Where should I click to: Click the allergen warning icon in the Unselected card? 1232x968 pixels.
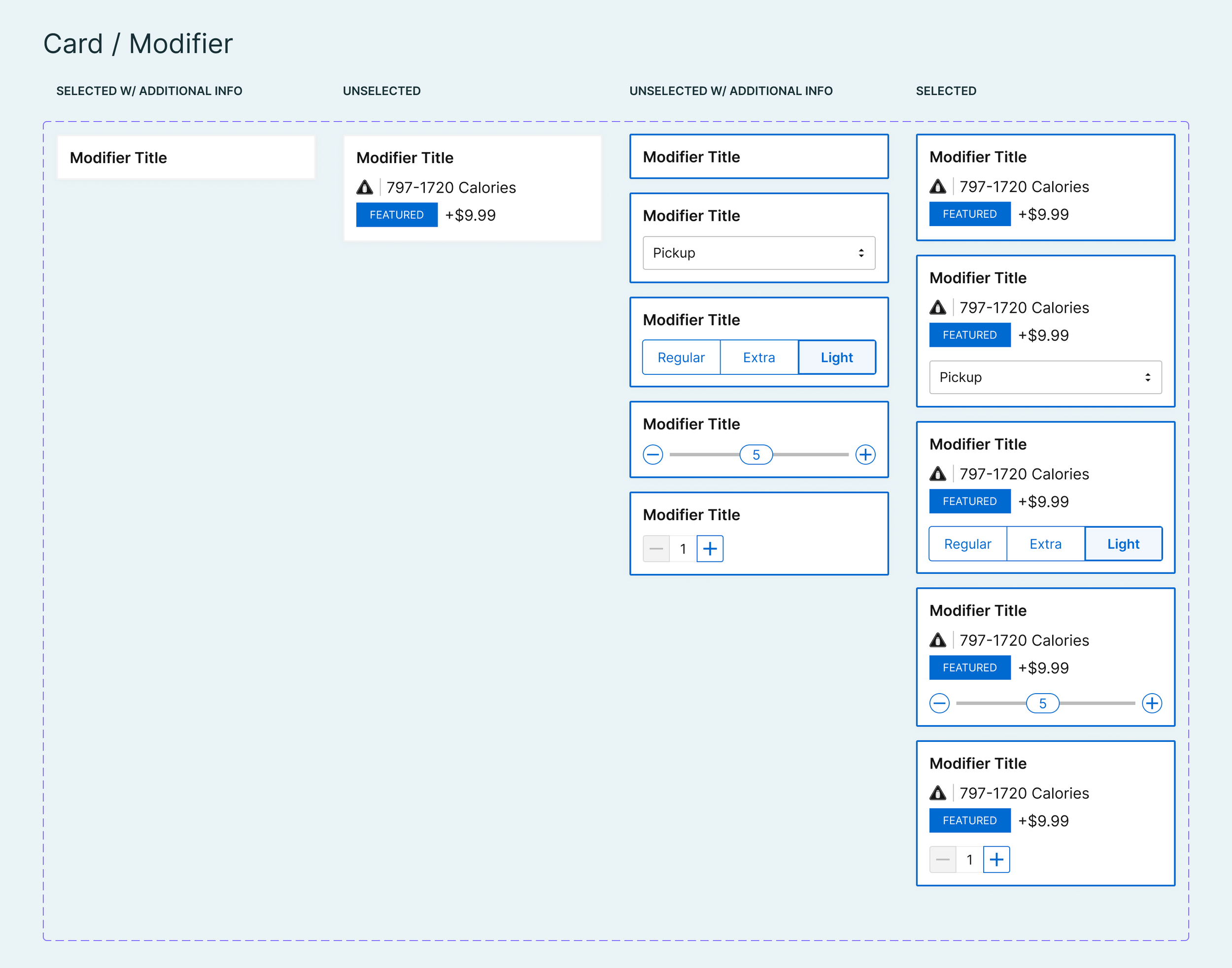pos(365,187)
